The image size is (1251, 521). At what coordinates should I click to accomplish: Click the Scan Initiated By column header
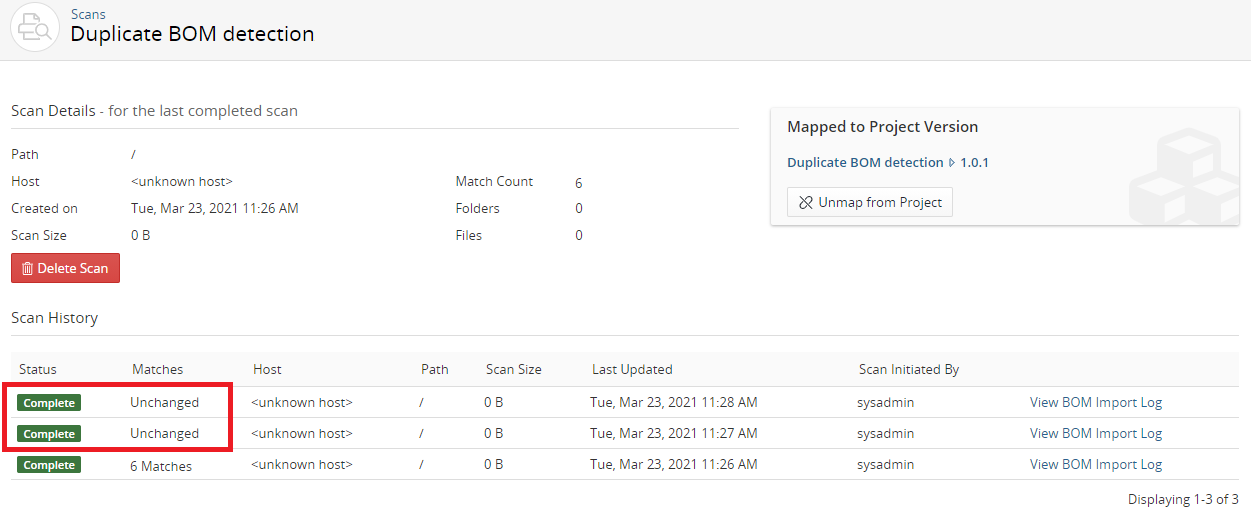[908, 369]
